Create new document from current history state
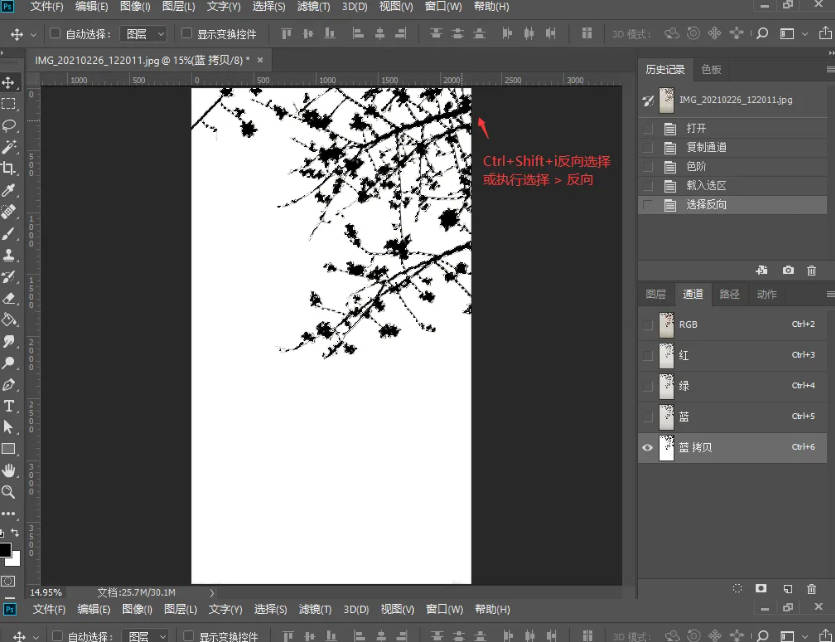The image size is (835, 642). pos(762,270)
